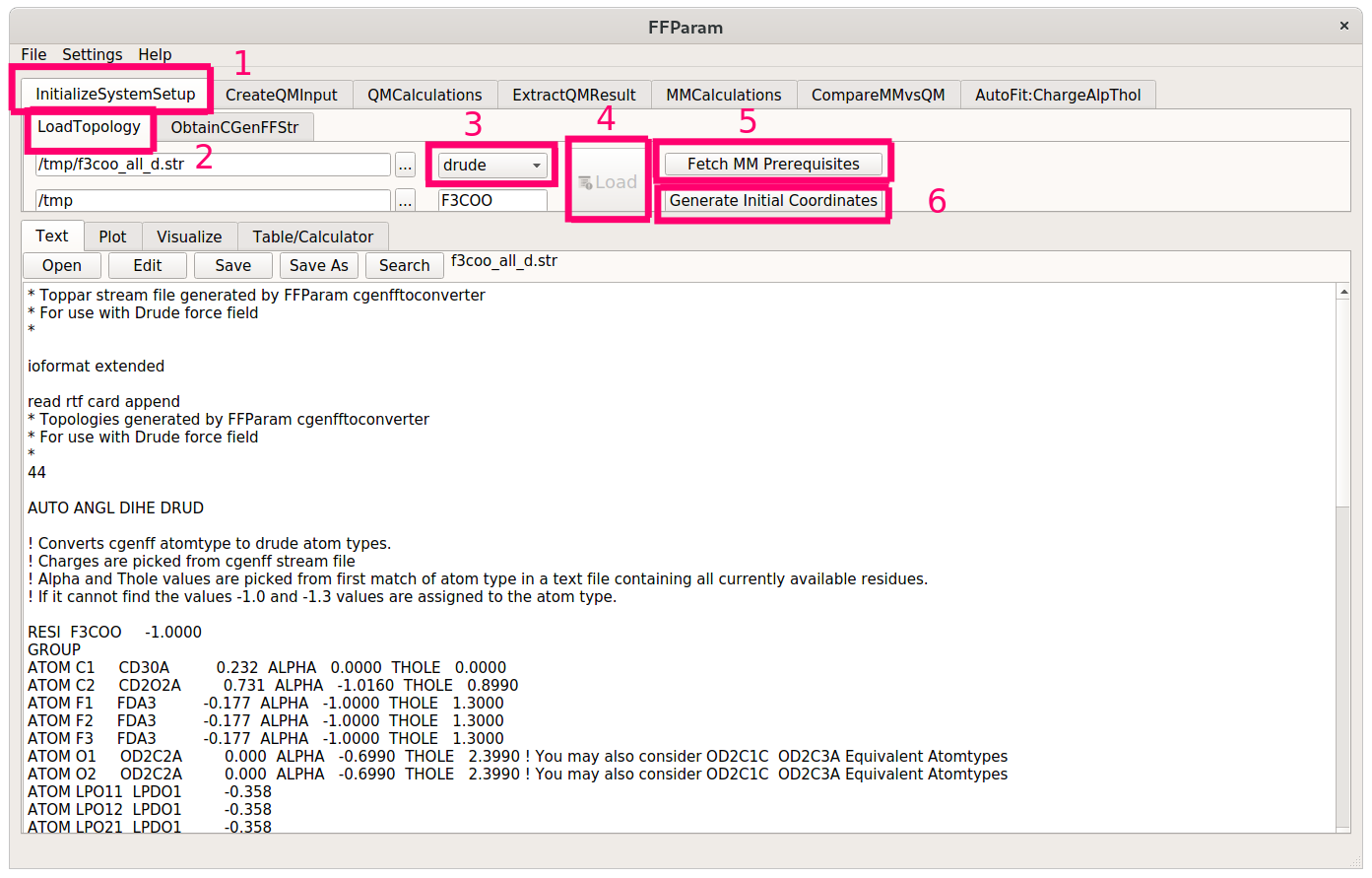Viewport: 1372px width, 878px height.
Task: Click the Open file button
Action: (62, 265)
